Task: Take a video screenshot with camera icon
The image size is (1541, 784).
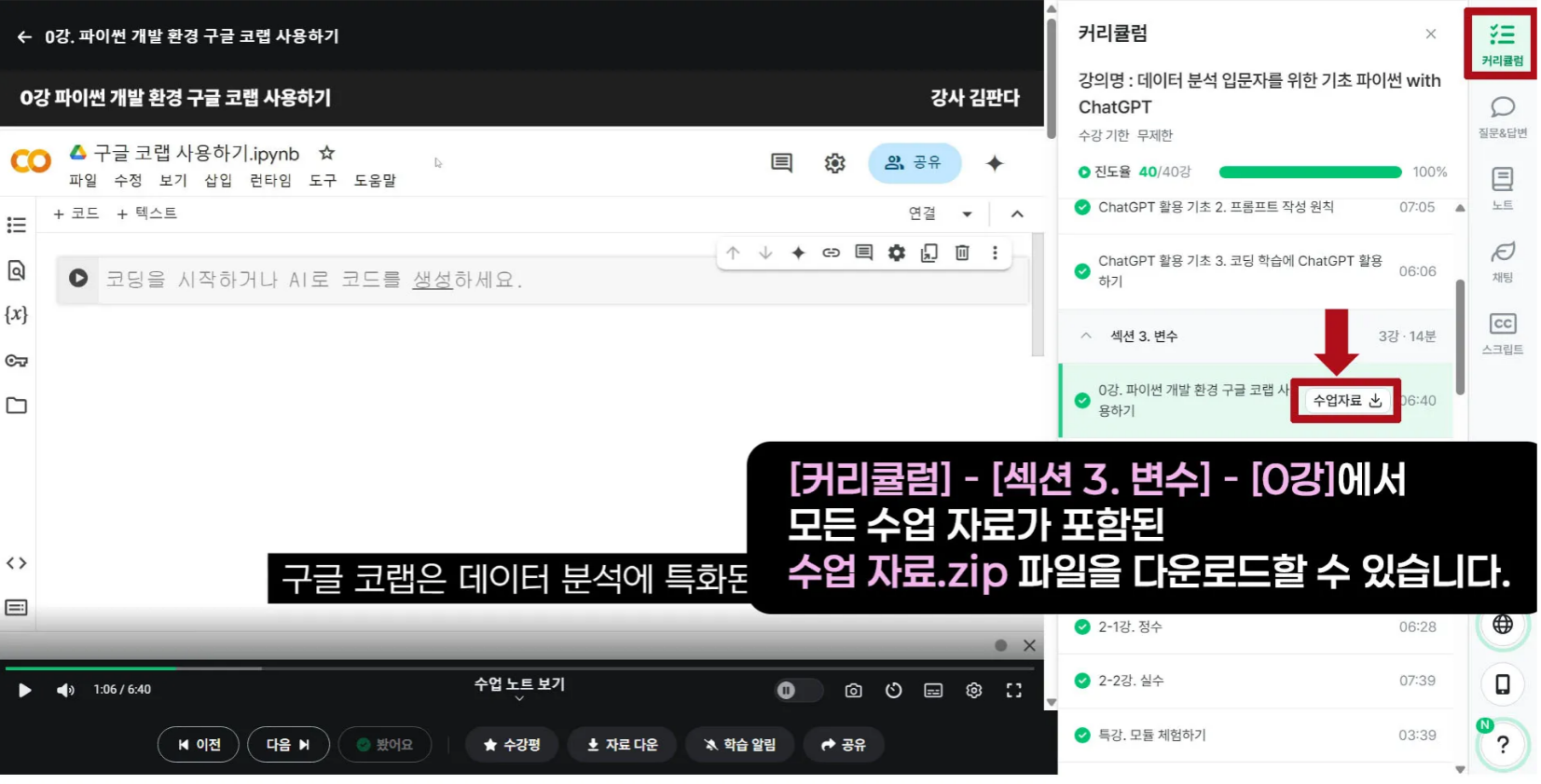Action: (x=853, y=691)
